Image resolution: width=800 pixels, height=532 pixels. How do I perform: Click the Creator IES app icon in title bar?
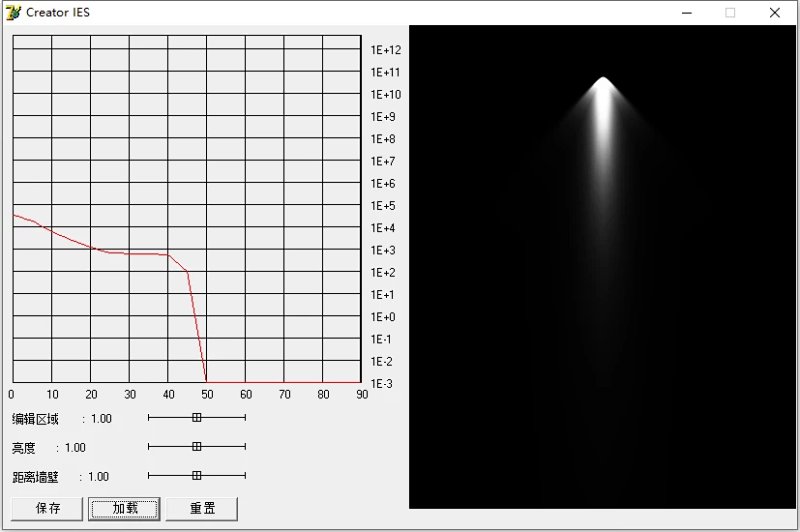(x=13, y=12)
